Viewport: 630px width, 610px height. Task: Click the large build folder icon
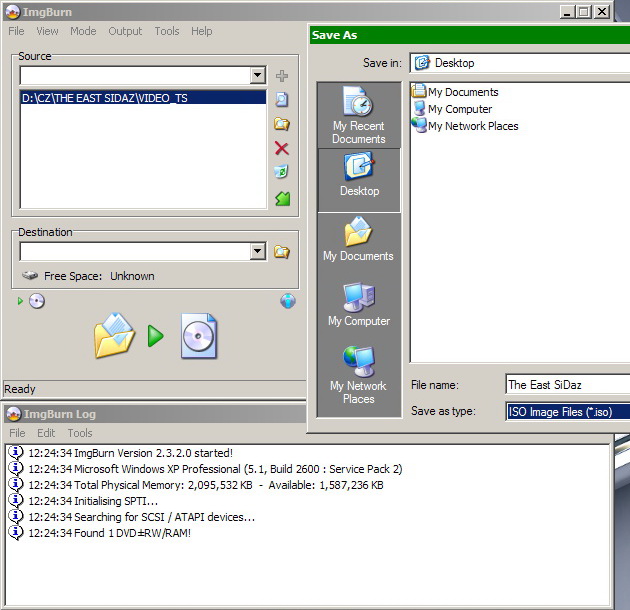[114, 336]
